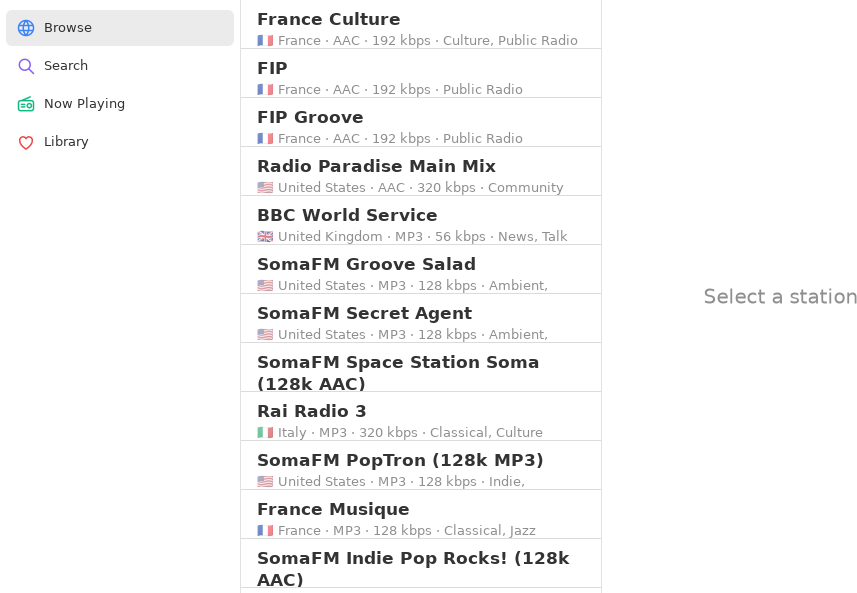This screenshot has height=593, width=857.
Task: Select SomaFM Secret Agent station
Action: tap(421, 318)
